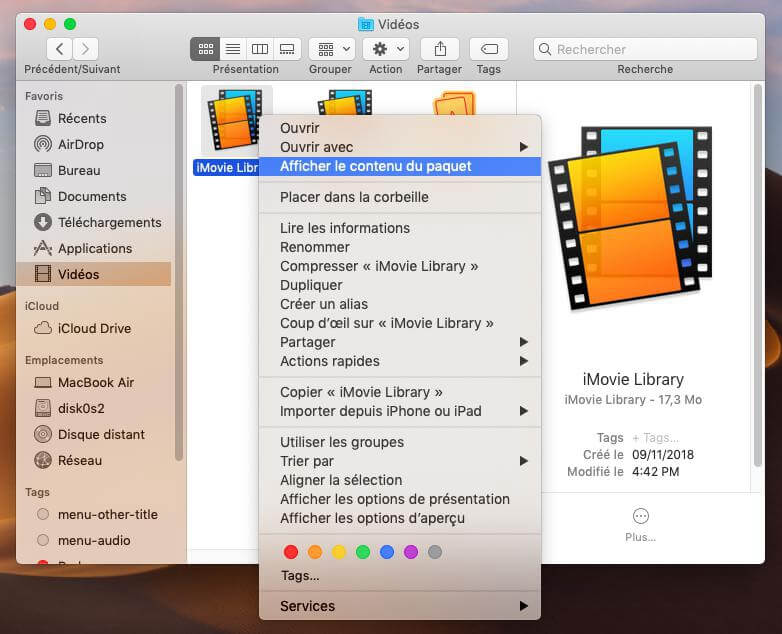Choose Lire les informations
This screenshot has height=634, width=782.
click(x=399, y=228)
